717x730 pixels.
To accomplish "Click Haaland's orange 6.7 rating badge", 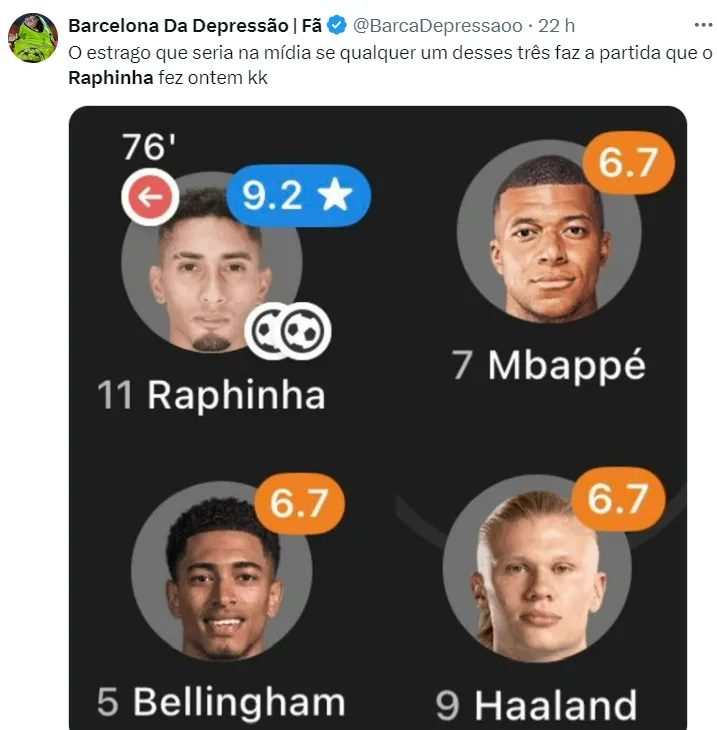I will 619,497.
